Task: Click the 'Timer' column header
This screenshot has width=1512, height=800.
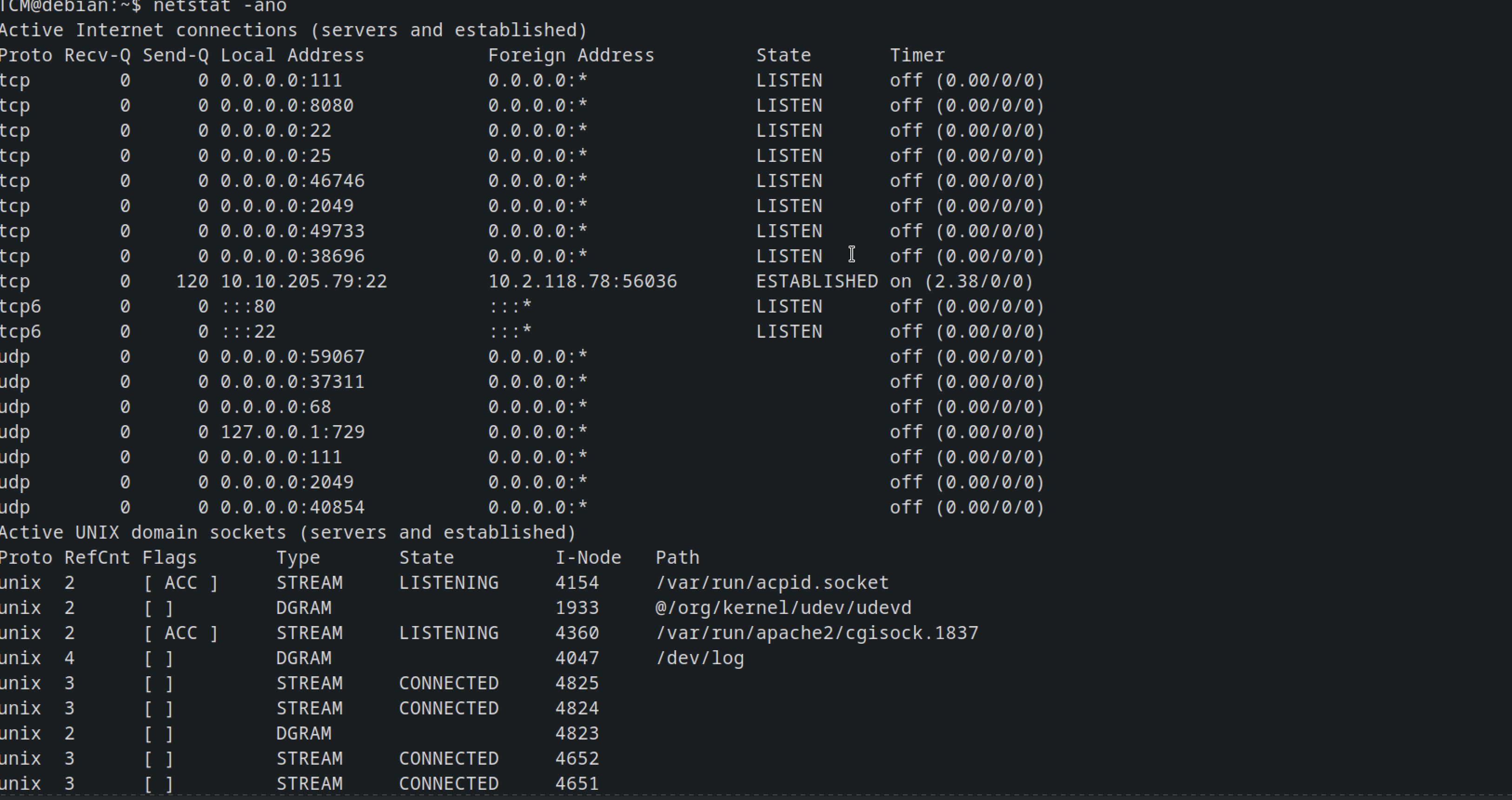Action: [x=917, y=55]
